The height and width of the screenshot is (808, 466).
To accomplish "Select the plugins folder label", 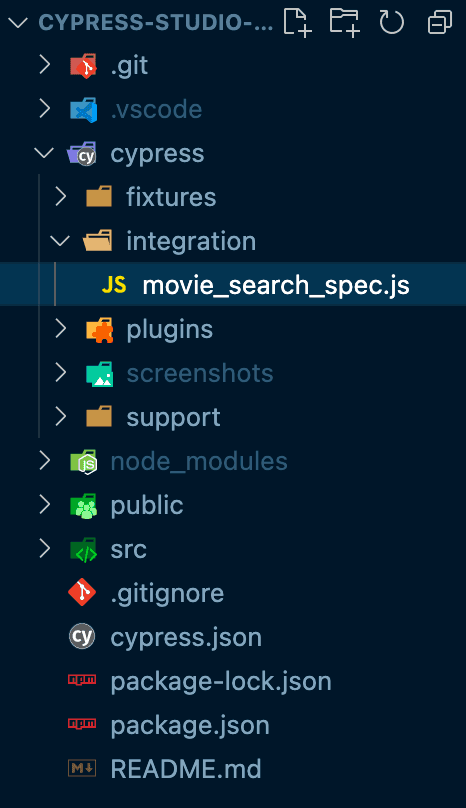I will 170,330.
